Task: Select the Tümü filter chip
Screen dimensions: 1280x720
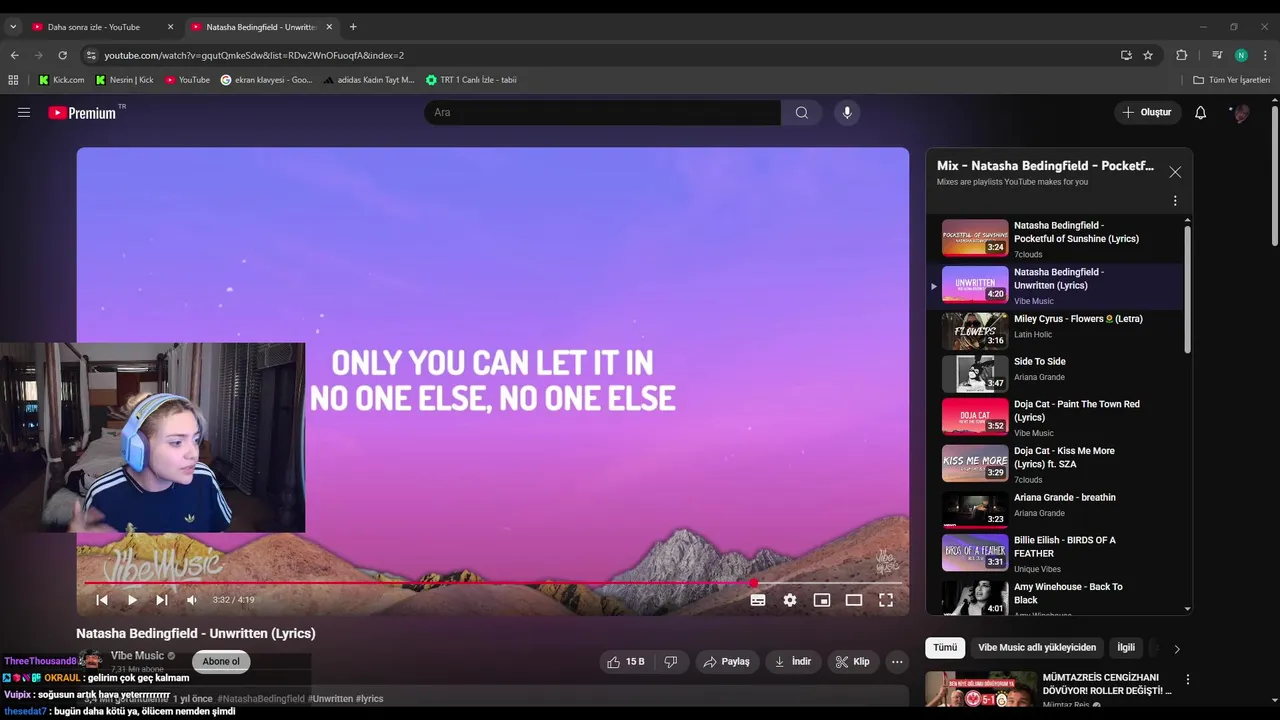Action: tap(945, 648)
